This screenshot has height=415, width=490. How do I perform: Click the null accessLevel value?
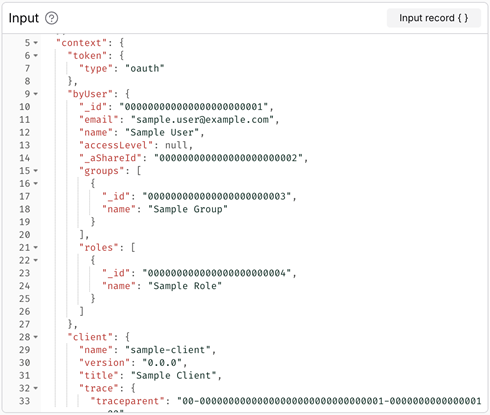[176, 145]
